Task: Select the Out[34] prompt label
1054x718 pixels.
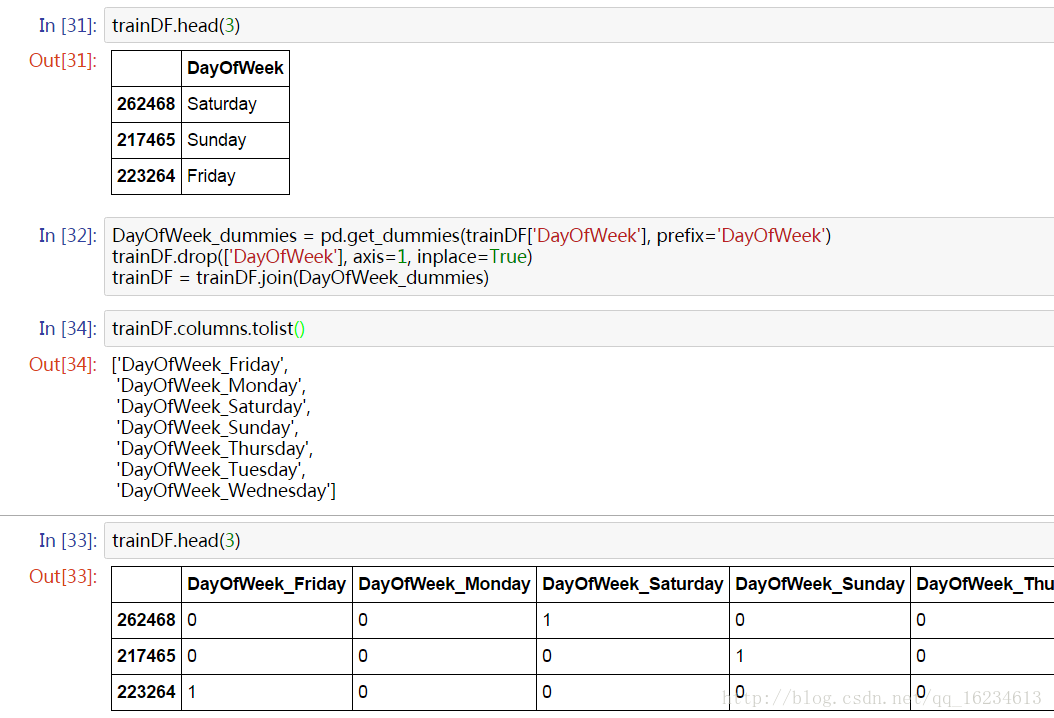Action: click(63, 364)
